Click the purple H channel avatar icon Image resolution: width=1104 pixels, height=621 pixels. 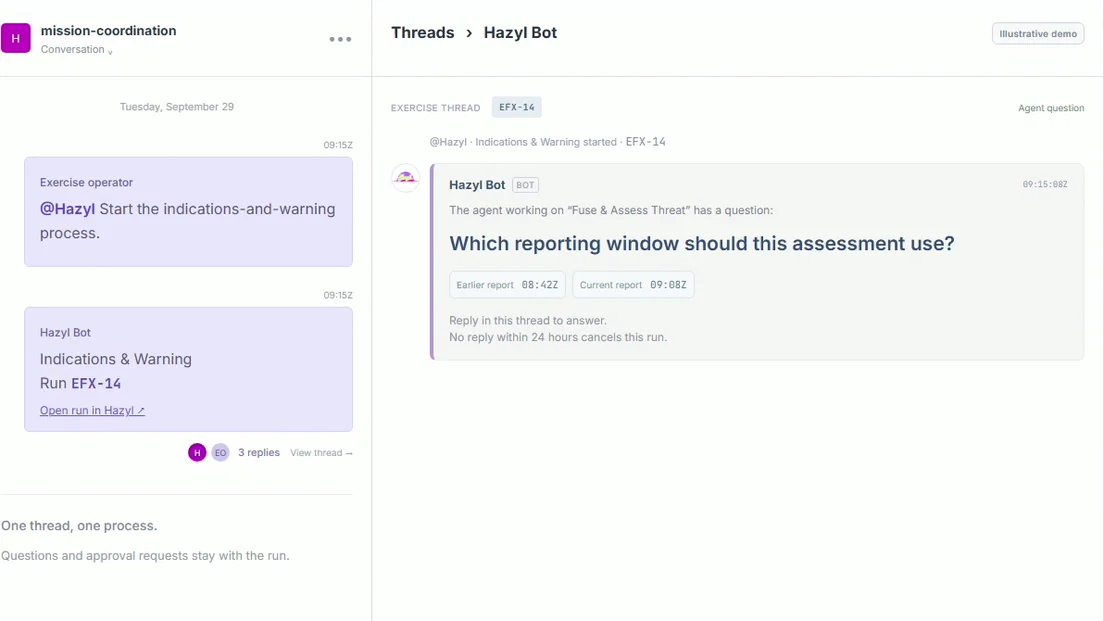[15, 38]
